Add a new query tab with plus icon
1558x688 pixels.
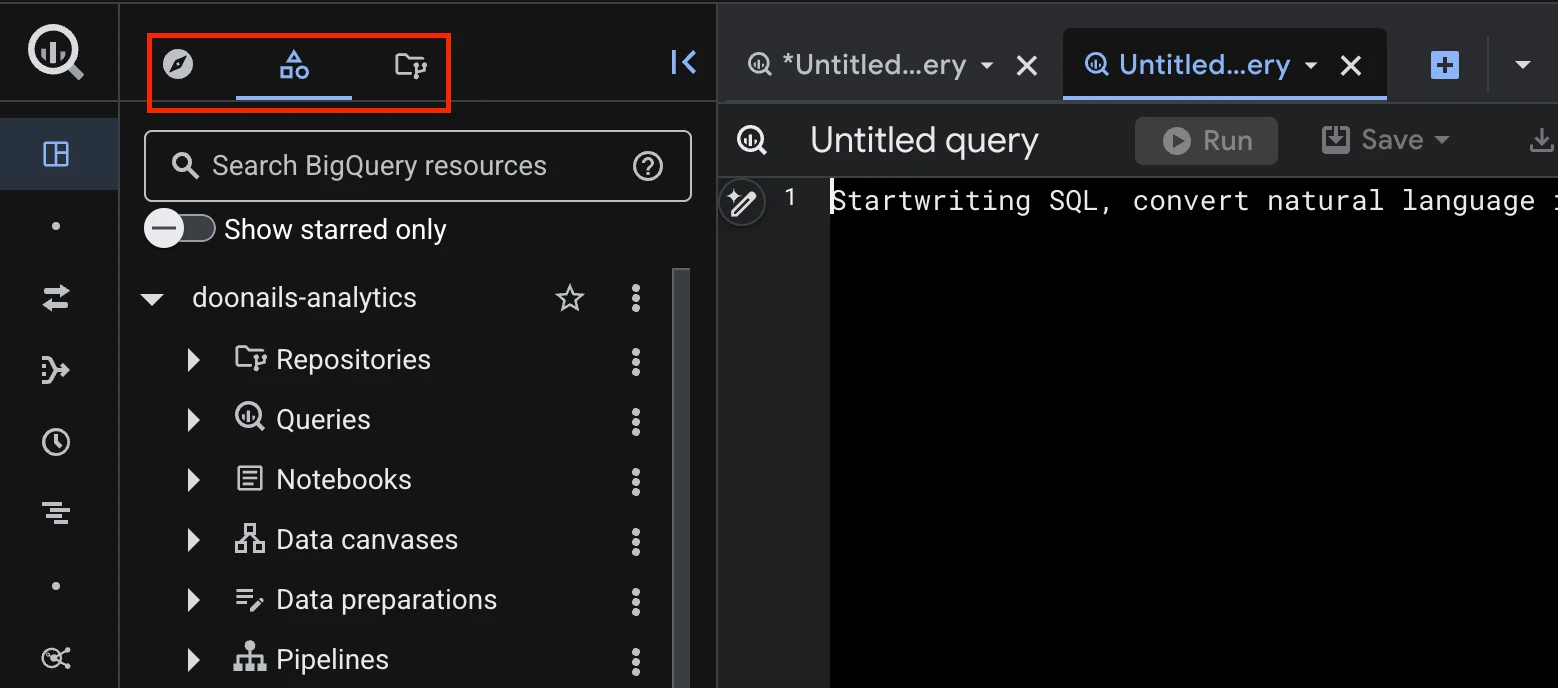1445,66
